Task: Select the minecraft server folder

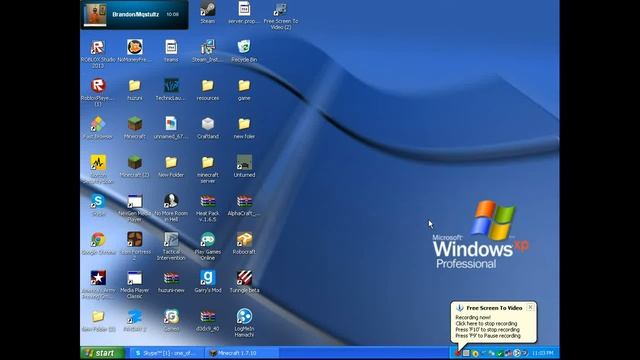Action: (207, 169)
